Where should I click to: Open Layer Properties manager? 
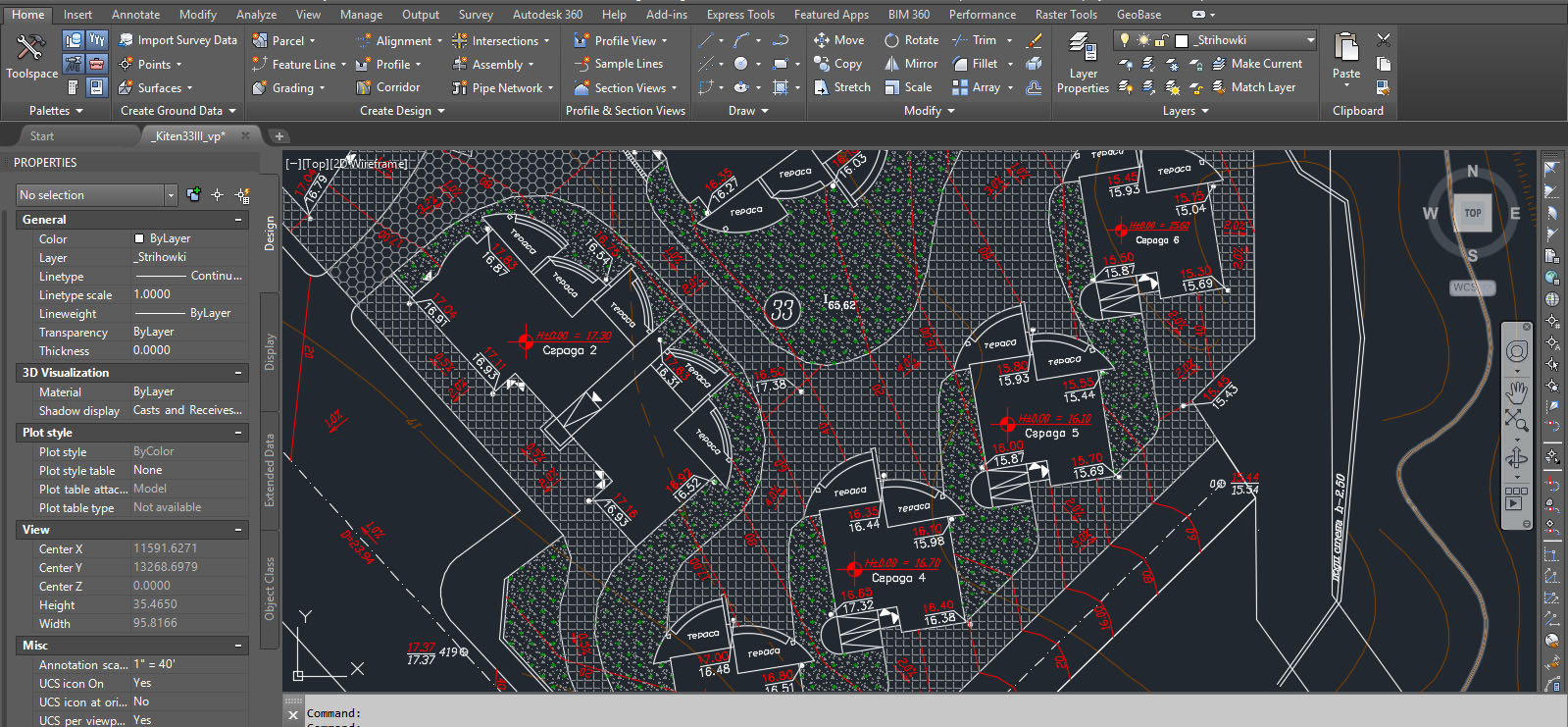click(x=1083, y=63)
